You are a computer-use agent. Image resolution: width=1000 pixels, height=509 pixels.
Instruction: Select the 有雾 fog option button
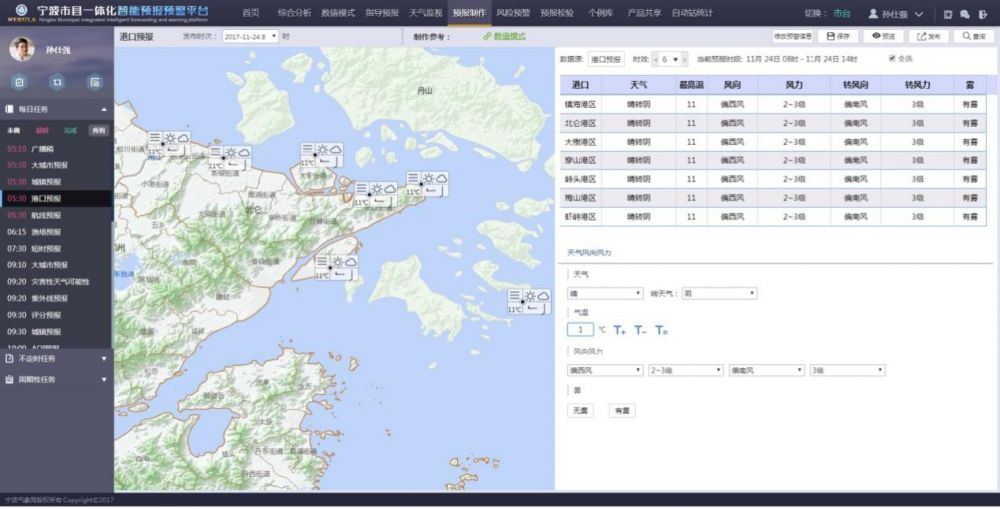coord(622,410)
